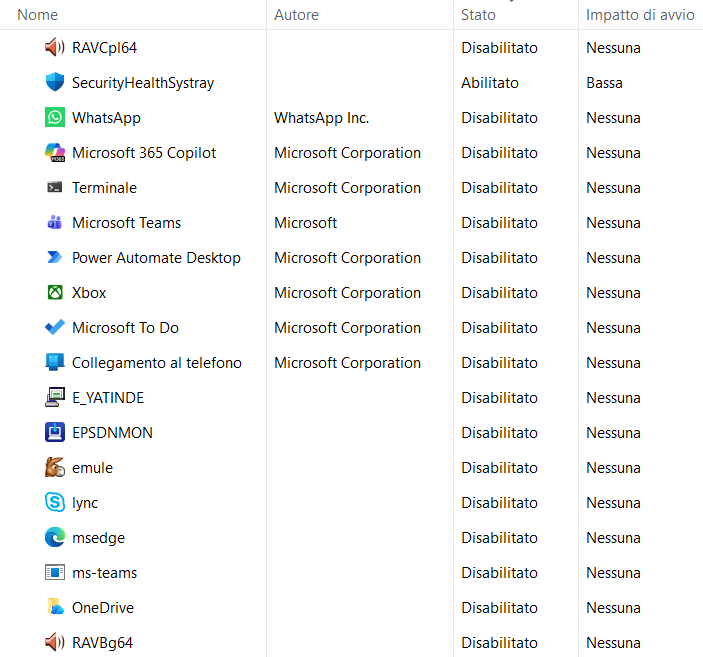Click the Microsoft 365 Copilot icon
The image size is (703, 657).
[55, 152]
